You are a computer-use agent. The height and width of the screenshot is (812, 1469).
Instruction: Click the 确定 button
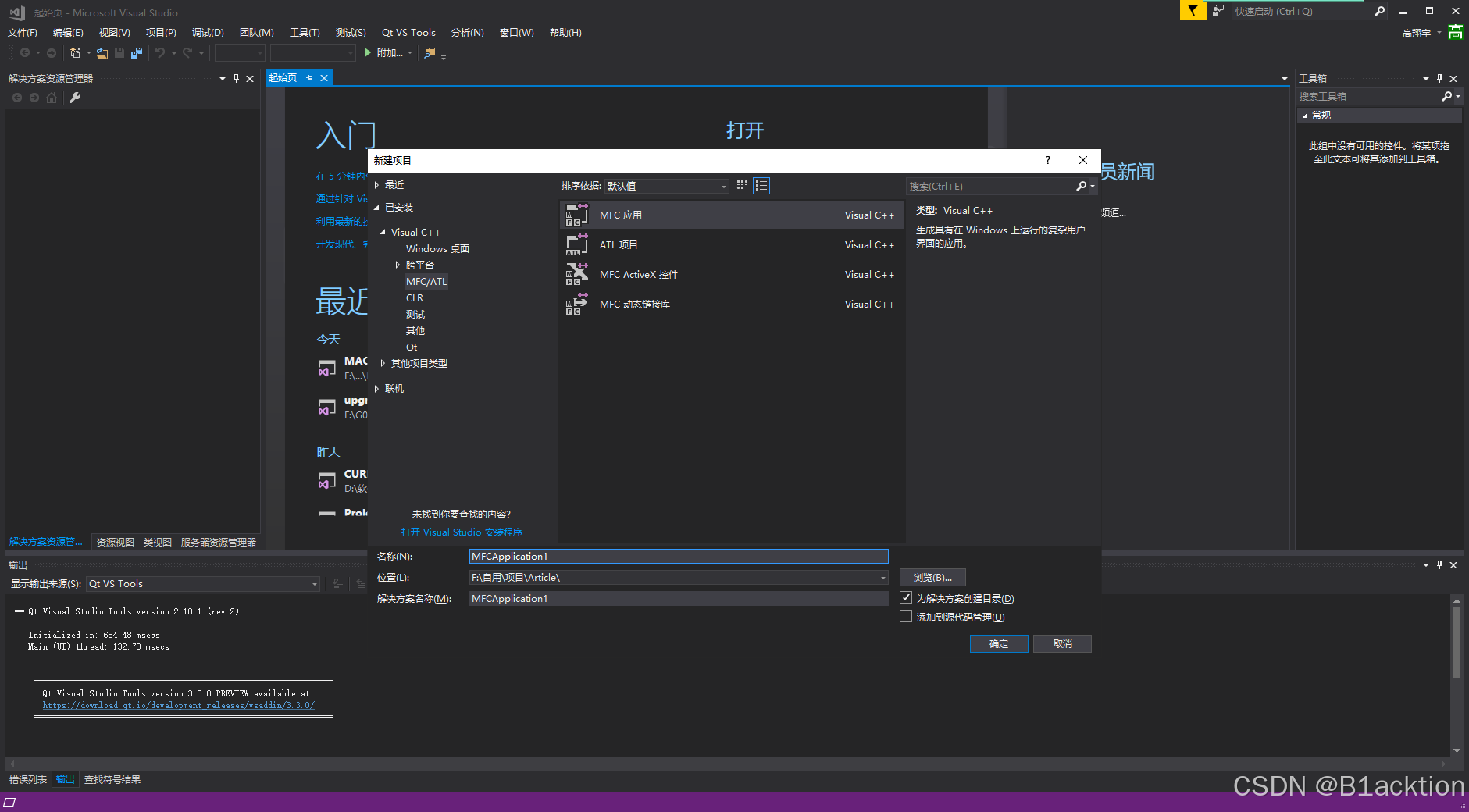(x=999, y=643)
